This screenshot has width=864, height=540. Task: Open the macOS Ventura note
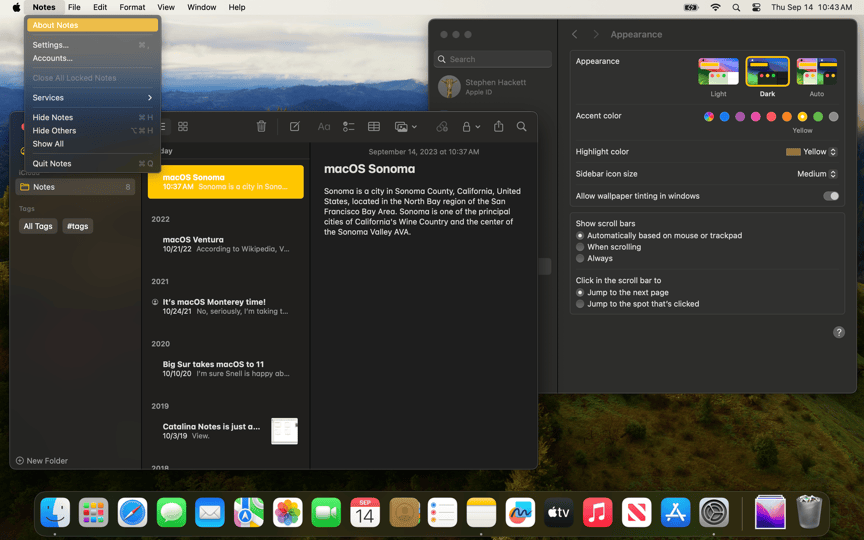[226, 244]
